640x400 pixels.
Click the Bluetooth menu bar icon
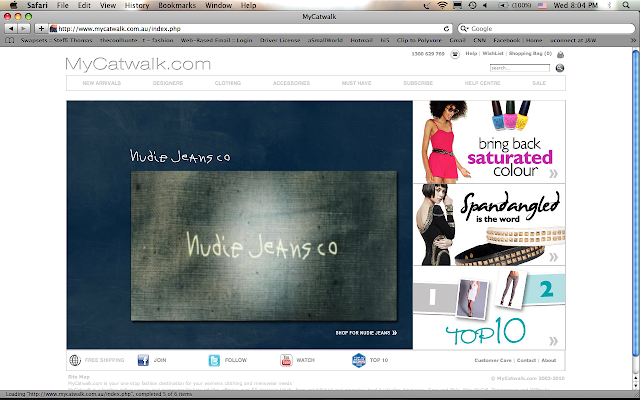(610, 5)
